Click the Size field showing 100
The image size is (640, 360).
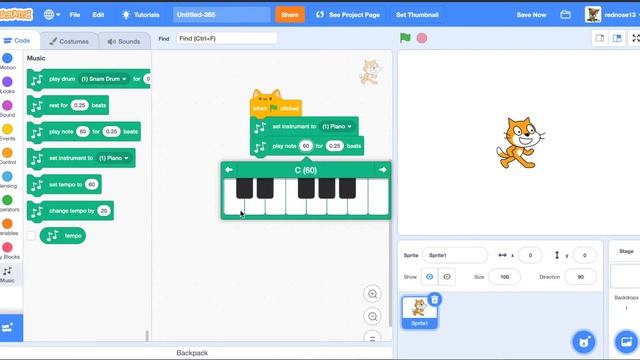click(504, 277)
